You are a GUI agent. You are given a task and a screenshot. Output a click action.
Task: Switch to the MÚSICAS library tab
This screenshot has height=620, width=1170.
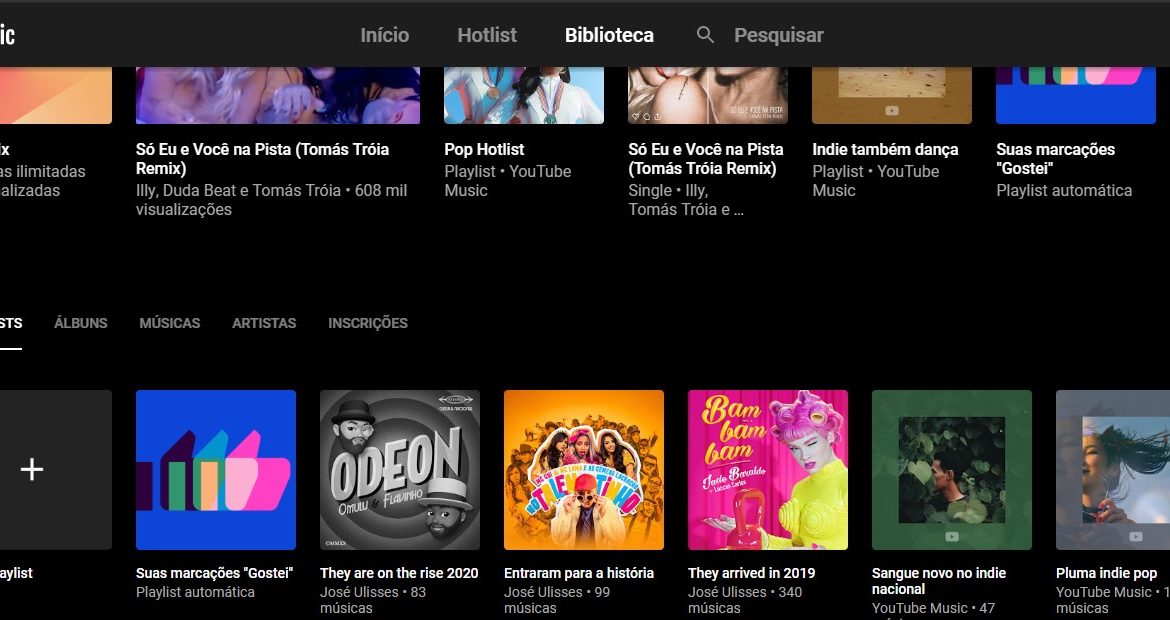169,323
